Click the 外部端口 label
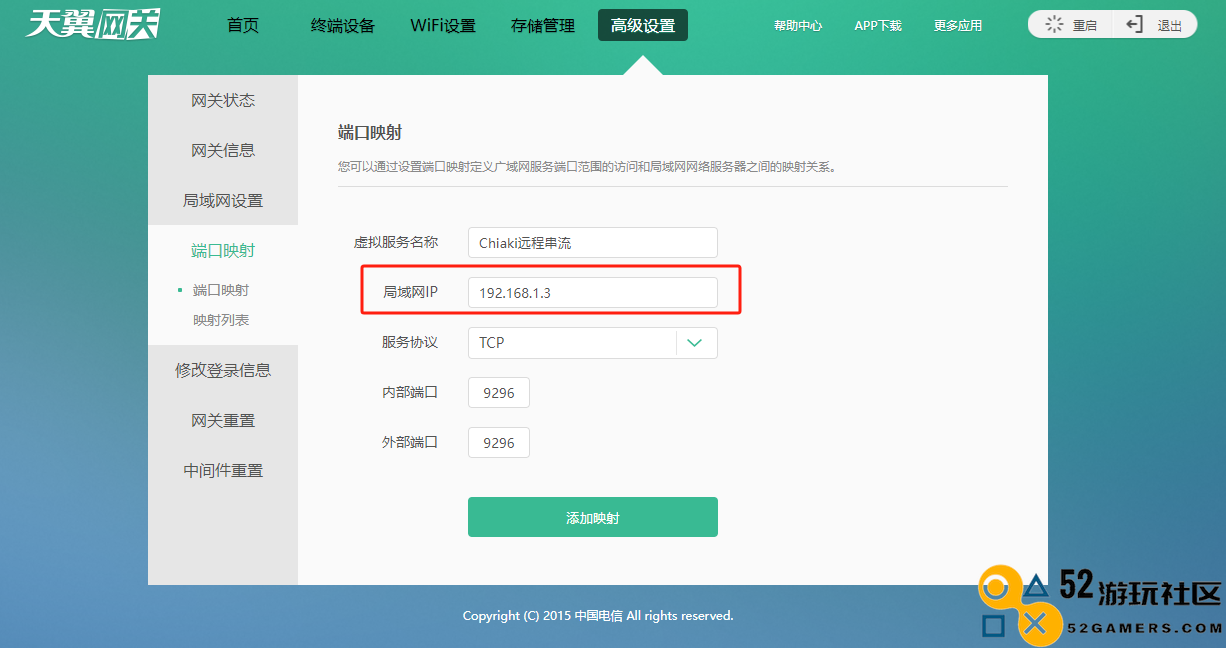The height and width of the screenshot is (648, 1226). click(410, 442)
